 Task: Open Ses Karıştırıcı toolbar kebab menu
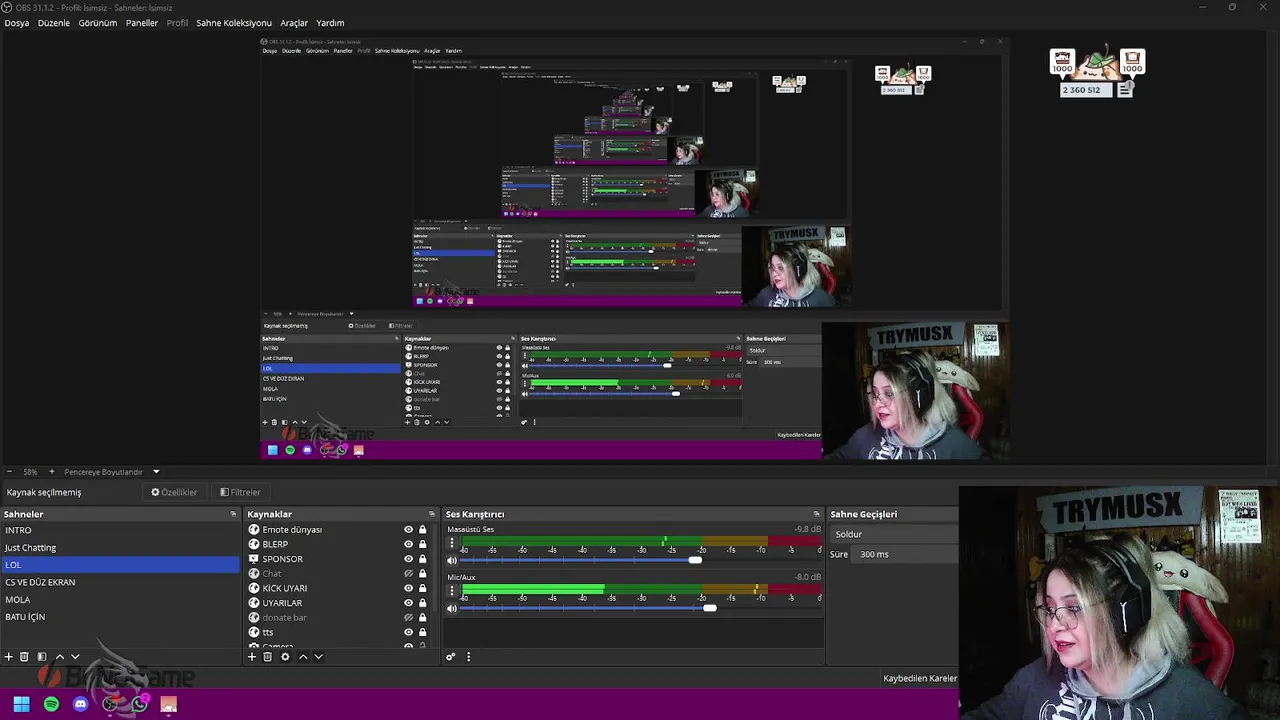click(x=468, y=657)
